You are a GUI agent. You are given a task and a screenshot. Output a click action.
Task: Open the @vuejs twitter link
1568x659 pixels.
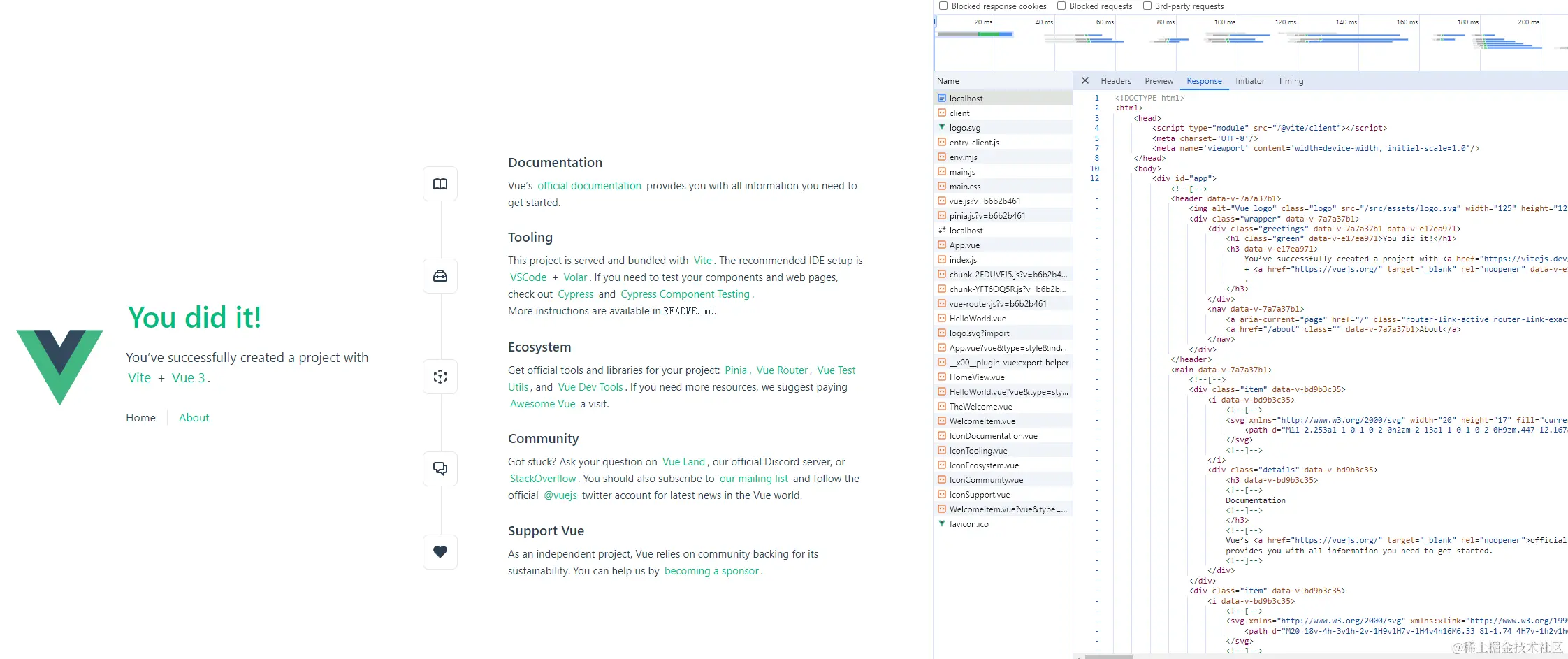tap(560, 495)
